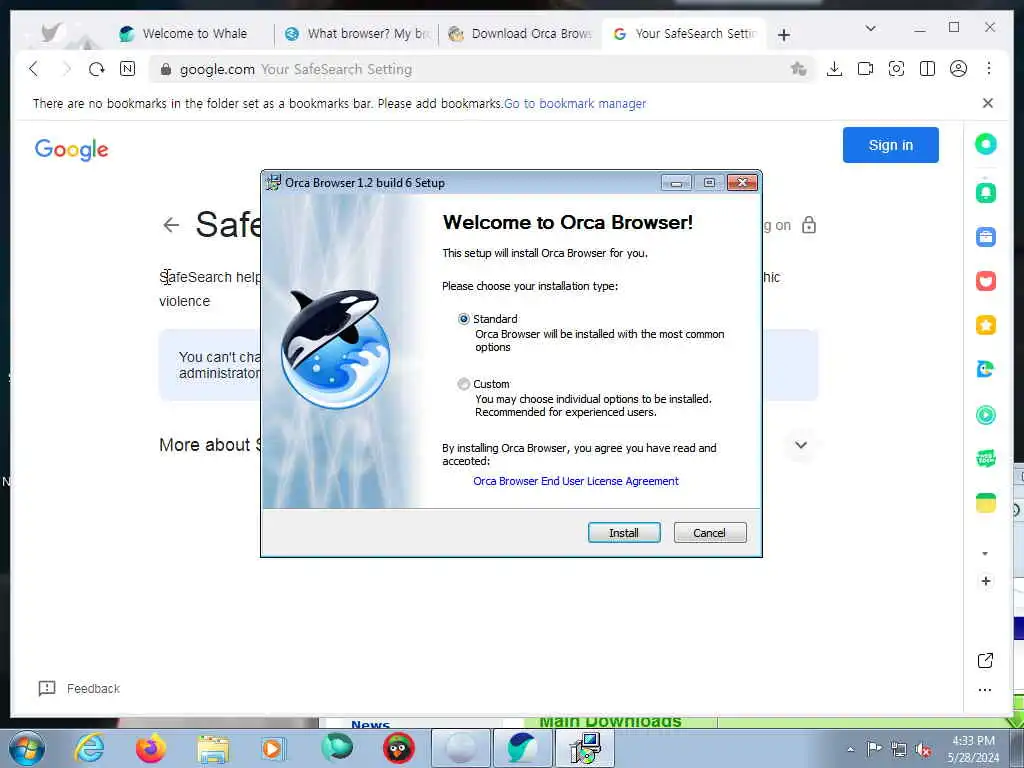Click the Install button in Orca setup
Screen dimensions: 1024x768
tap(624, 533)
